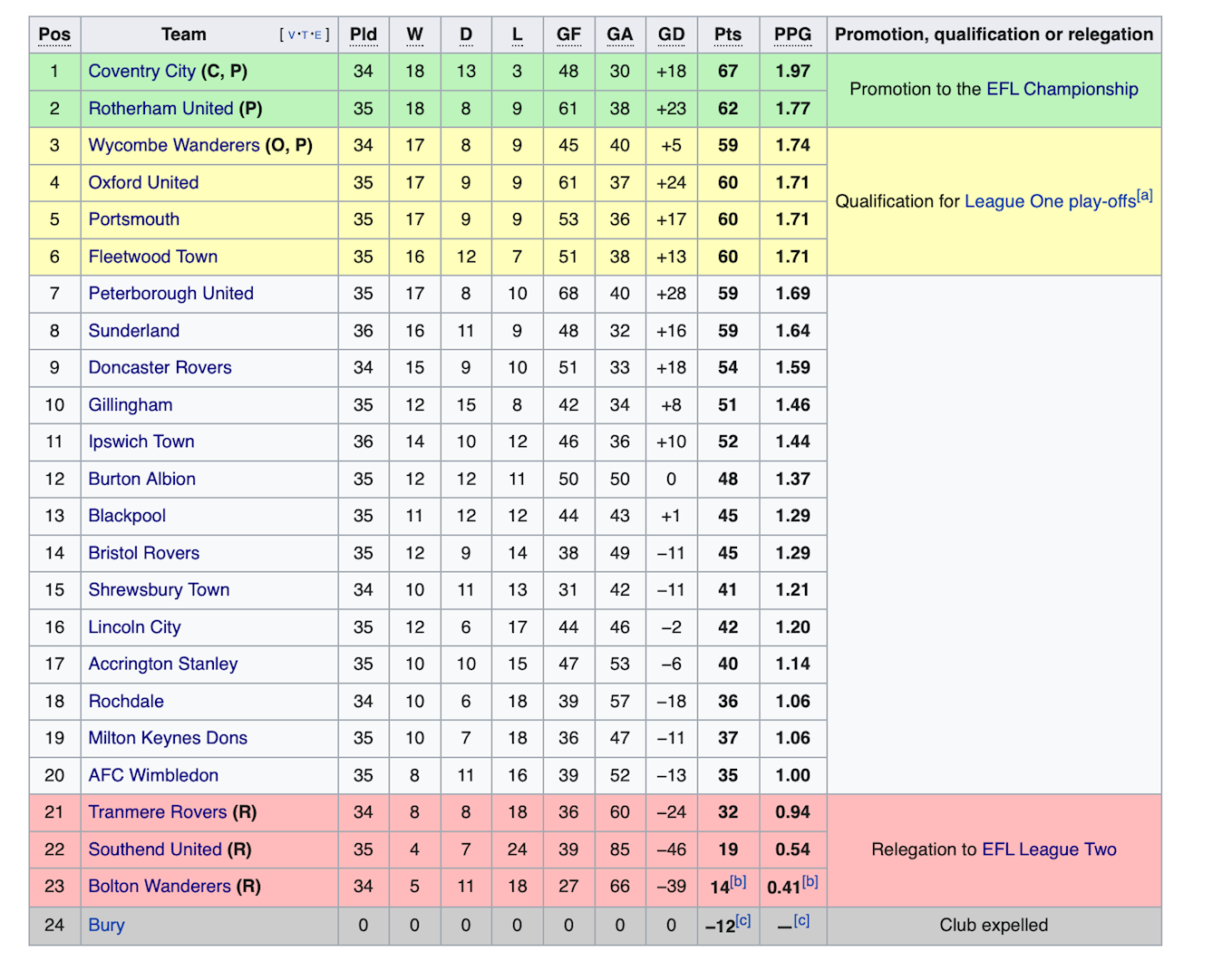Image resolution: width=1232 pixels, height=961 pixels.
Task: Open the Lincoln City link
Action: [x=134, y=626]
